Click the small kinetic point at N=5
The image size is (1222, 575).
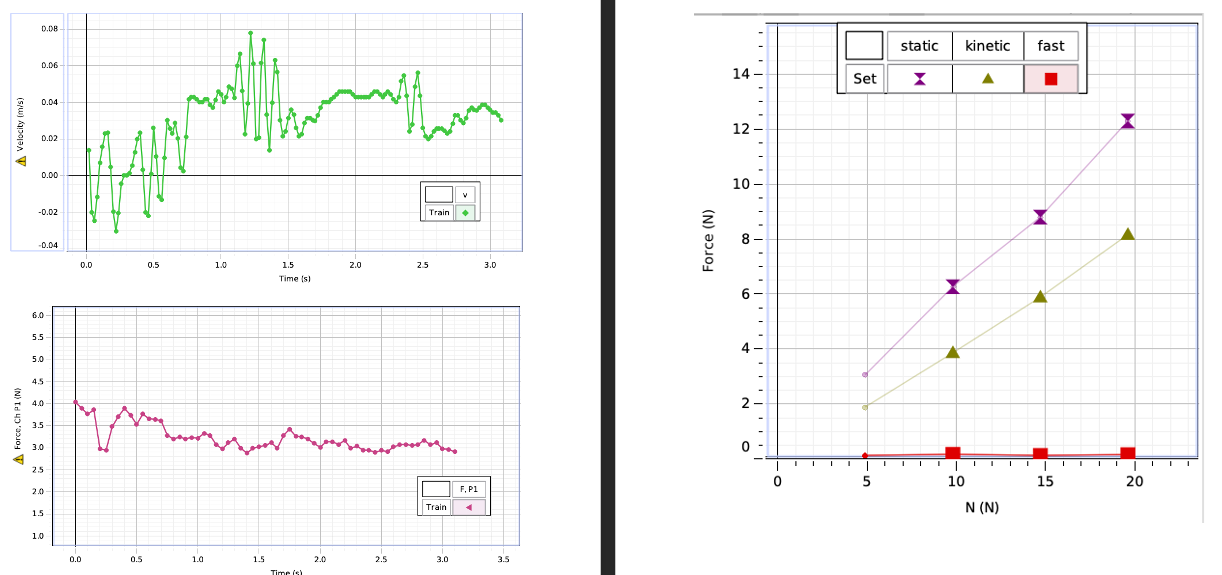click(865, 407)
